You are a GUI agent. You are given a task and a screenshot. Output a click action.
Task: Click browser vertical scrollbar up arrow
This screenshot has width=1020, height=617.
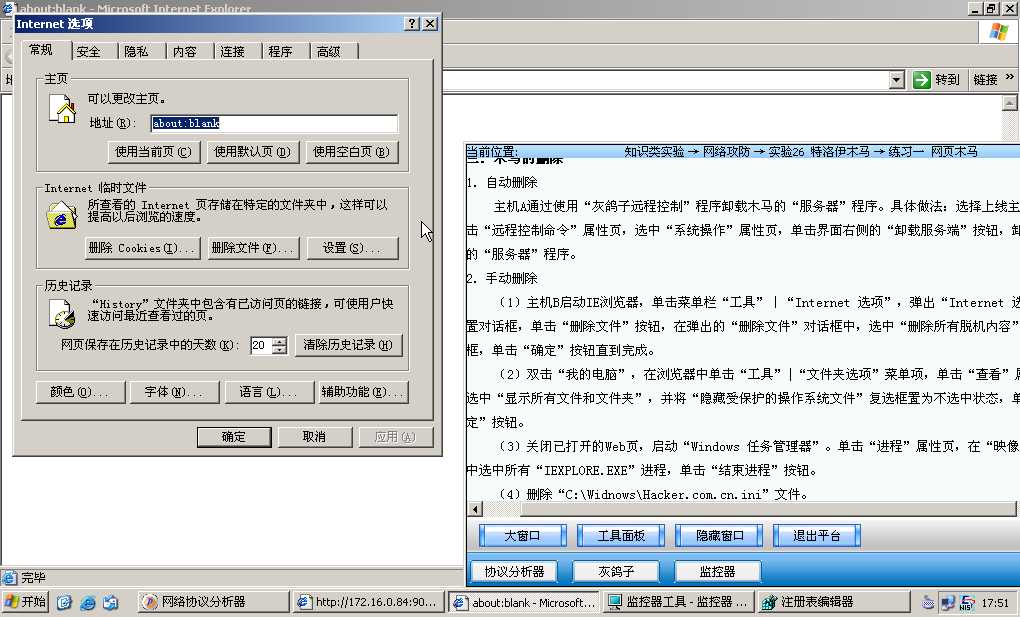click(1010, 103)
